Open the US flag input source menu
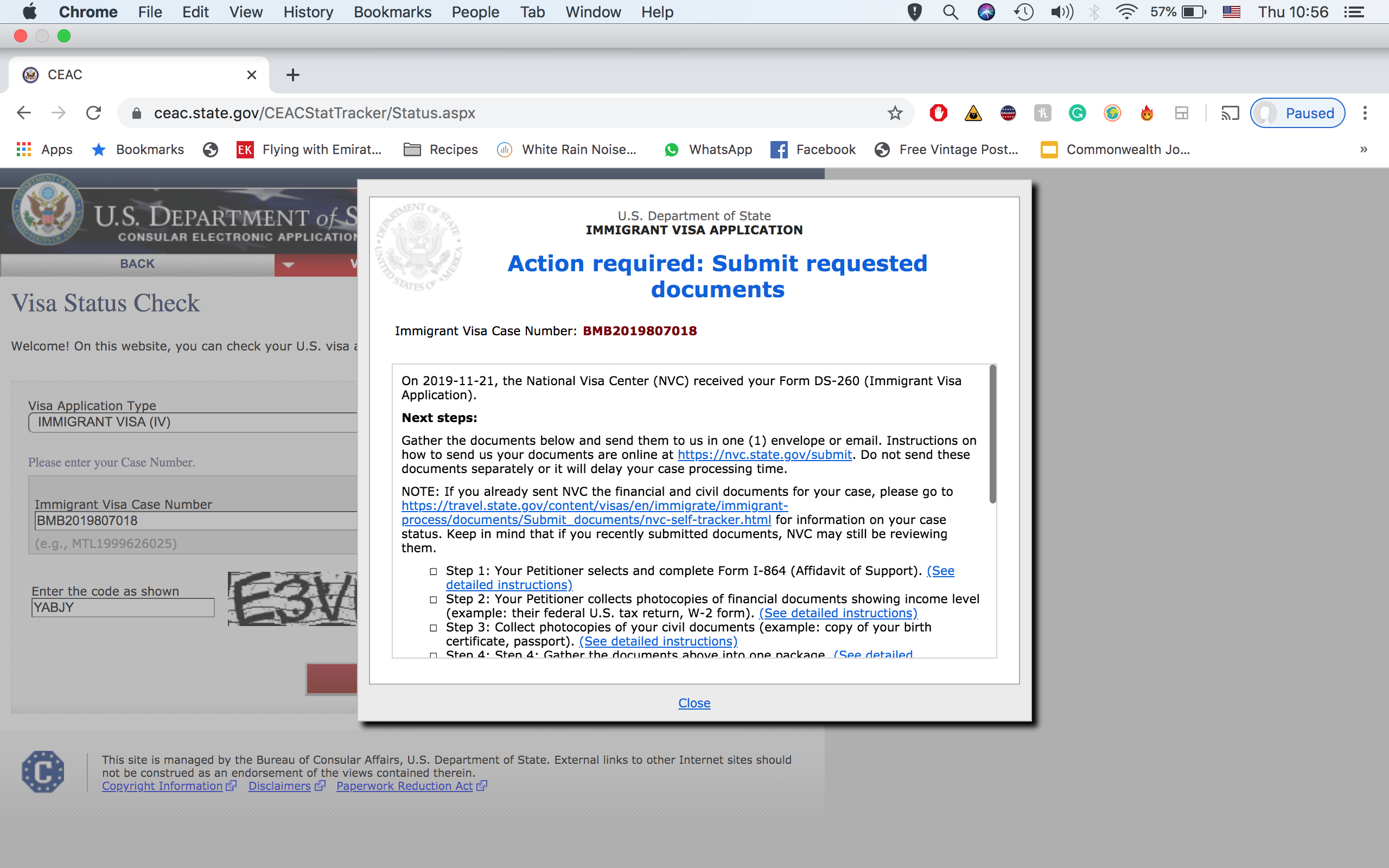1389x868 pixels. click(1231, 12)
